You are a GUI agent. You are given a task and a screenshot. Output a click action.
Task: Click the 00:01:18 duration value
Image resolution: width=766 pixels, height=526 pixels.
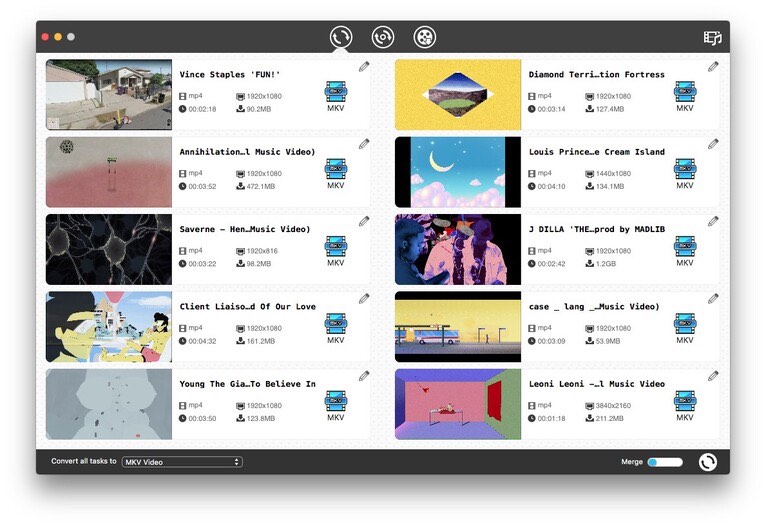click(551, 418)
